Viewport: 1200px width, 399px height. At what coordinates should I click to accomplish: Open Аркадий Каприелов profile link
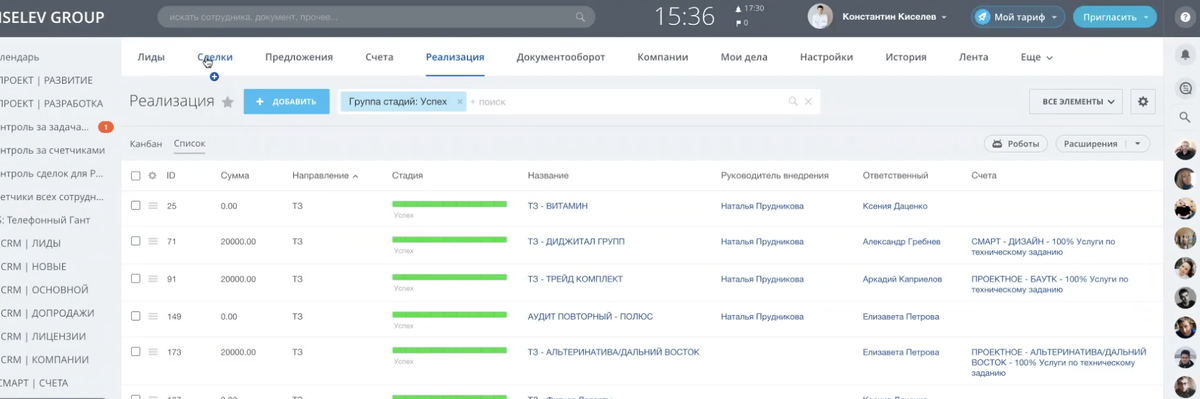(902, 279)
